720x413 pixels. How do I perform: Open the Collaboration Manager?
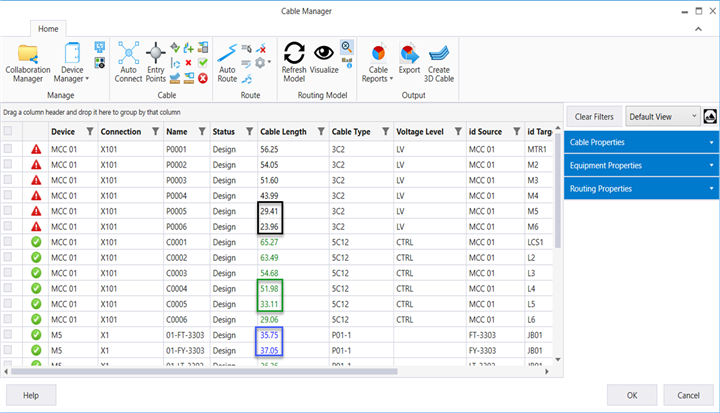(x=28, y=63)
